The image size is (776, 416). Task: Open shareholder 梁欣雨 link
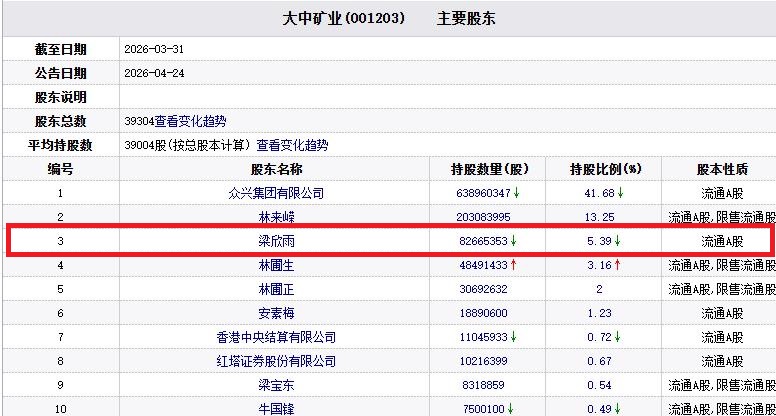pos(276,241)
